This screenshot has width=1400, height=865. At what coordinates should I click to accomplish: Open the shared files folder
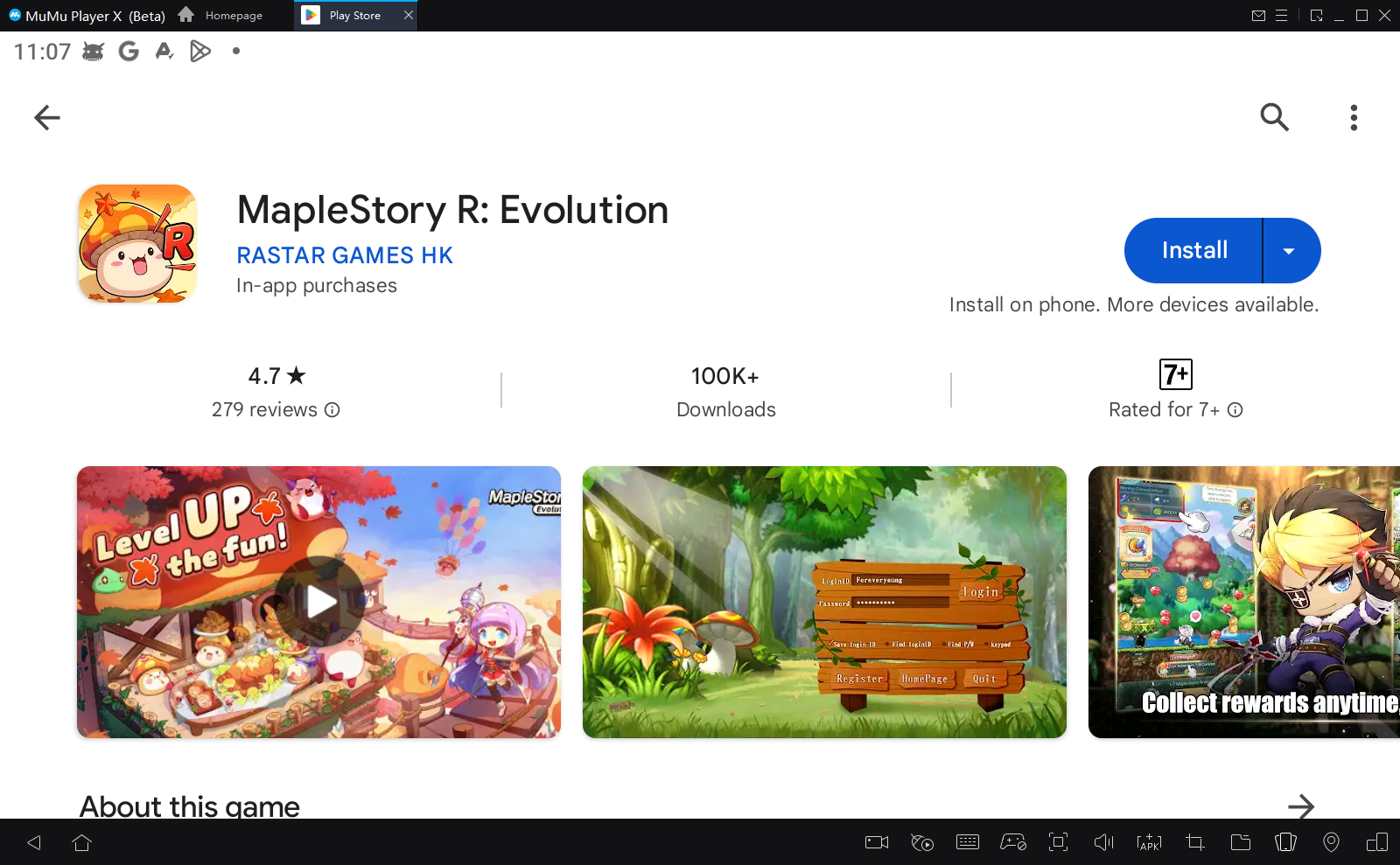coord(1240,842)
